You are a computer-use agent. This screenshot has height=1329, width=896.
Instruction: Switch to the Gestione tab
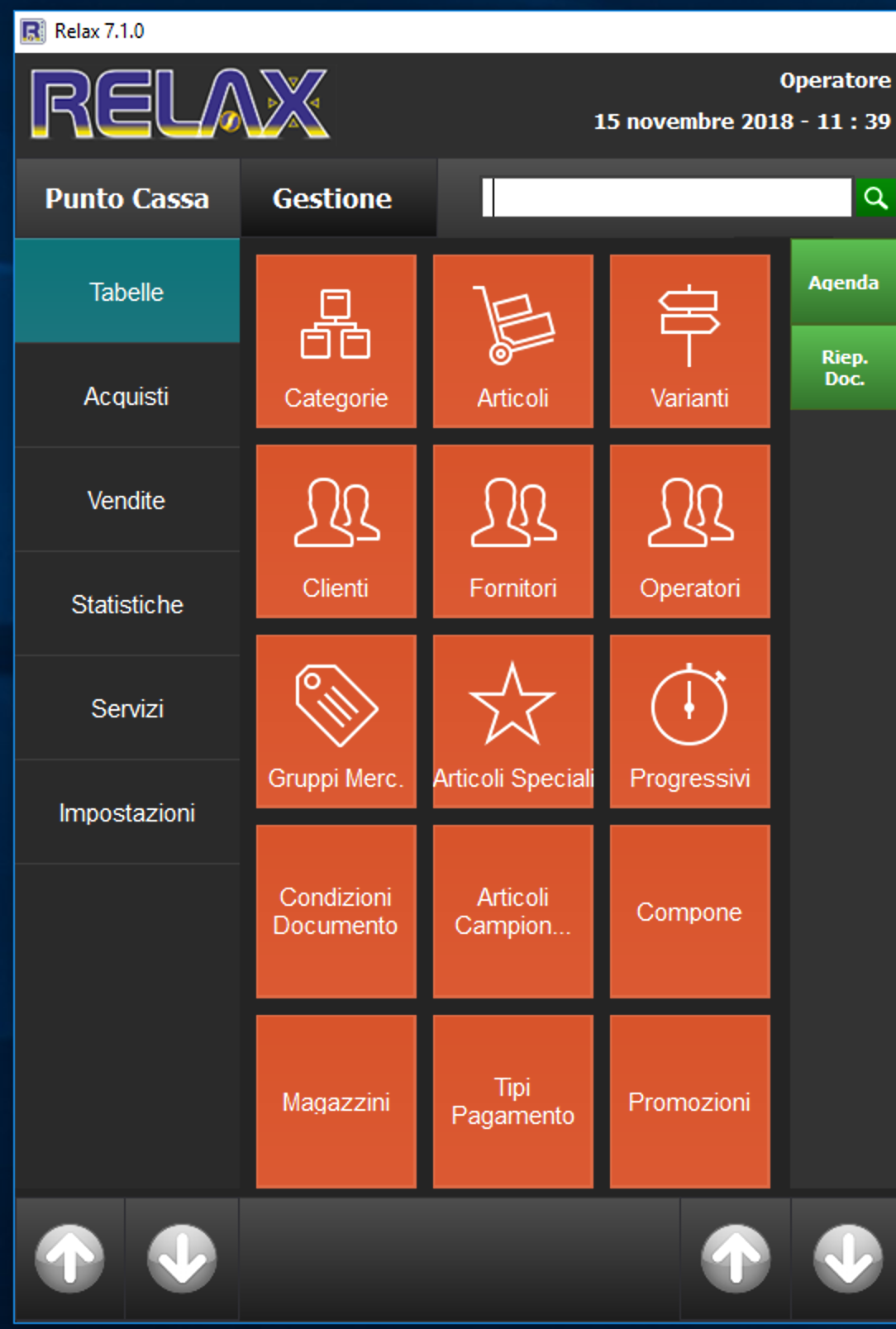point(339,198)
